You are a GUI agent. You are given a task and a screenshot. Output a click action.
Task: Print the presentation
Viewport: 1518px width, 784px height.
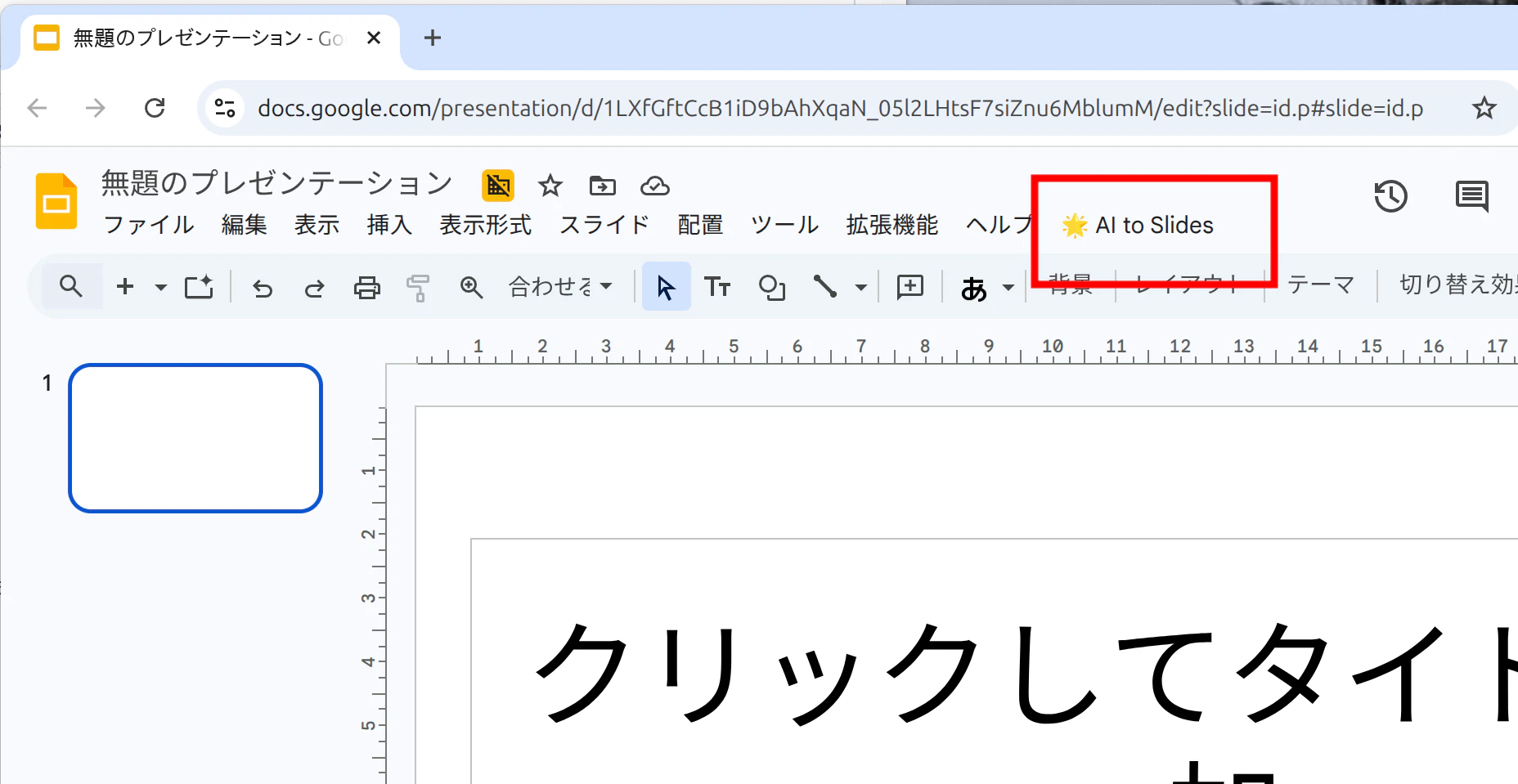(366, 287)
